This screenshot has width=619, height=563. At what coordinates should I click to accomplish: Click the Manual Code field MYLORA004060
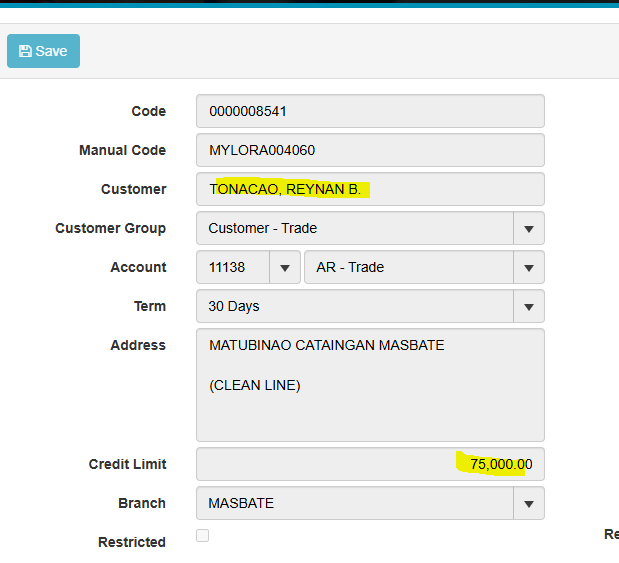click(x=370, y=150)
